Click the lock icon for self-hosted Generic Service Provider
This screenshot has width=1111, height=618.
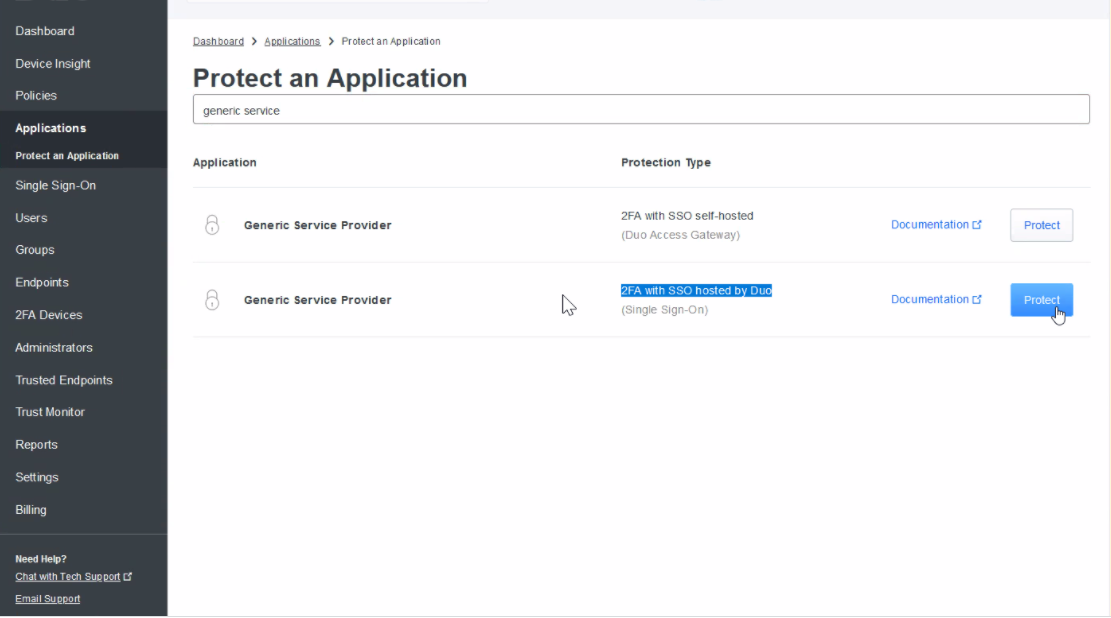(212, 225)
